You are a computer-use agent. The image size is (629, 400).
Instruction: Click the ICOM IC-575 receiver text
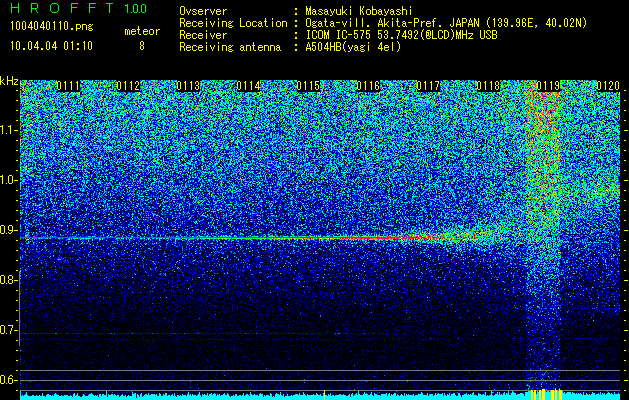pyautogui.click(x=401, y=35)
